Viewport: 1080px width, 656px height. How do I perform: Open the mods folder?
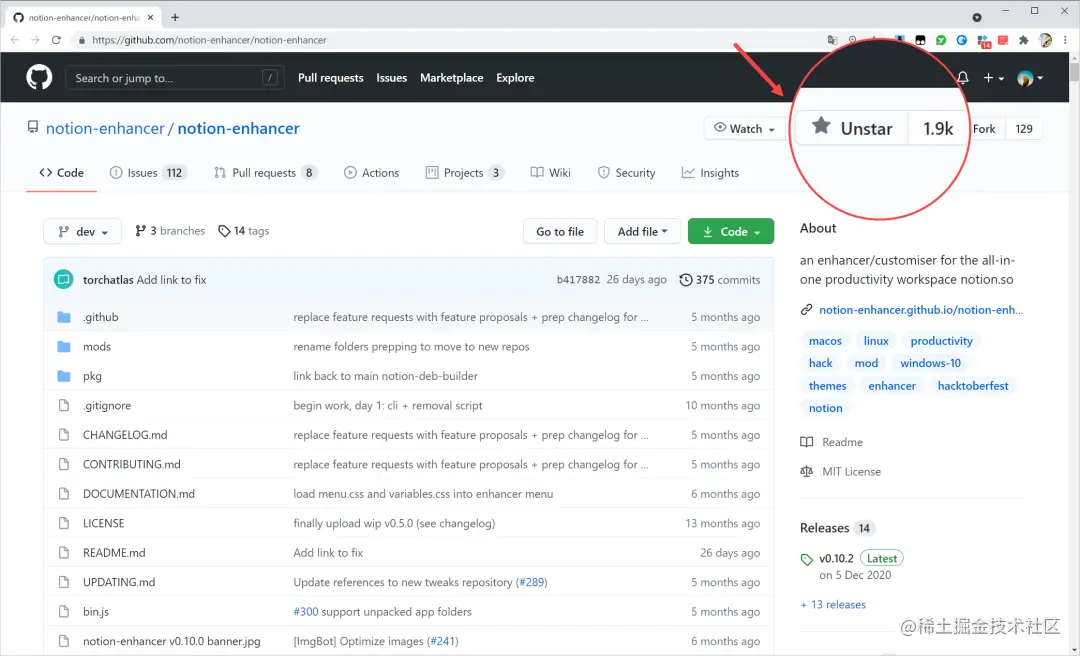click(x=96, y=347)
